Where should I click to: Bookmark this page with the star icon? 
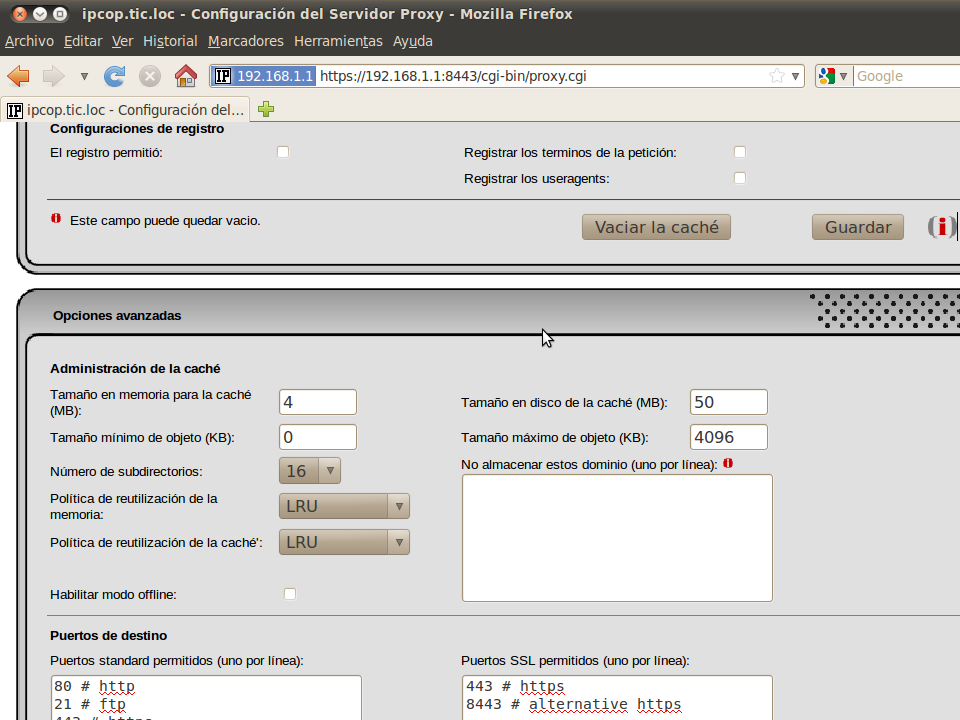click(777, 76)
